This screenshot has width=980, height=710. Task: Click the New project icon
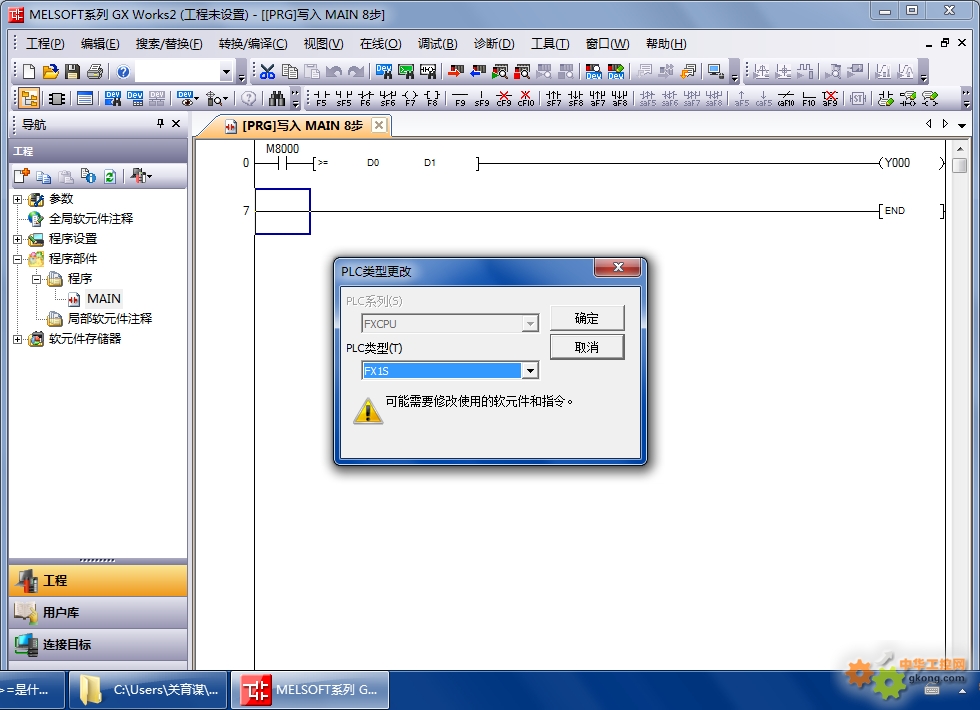(29, 72)
